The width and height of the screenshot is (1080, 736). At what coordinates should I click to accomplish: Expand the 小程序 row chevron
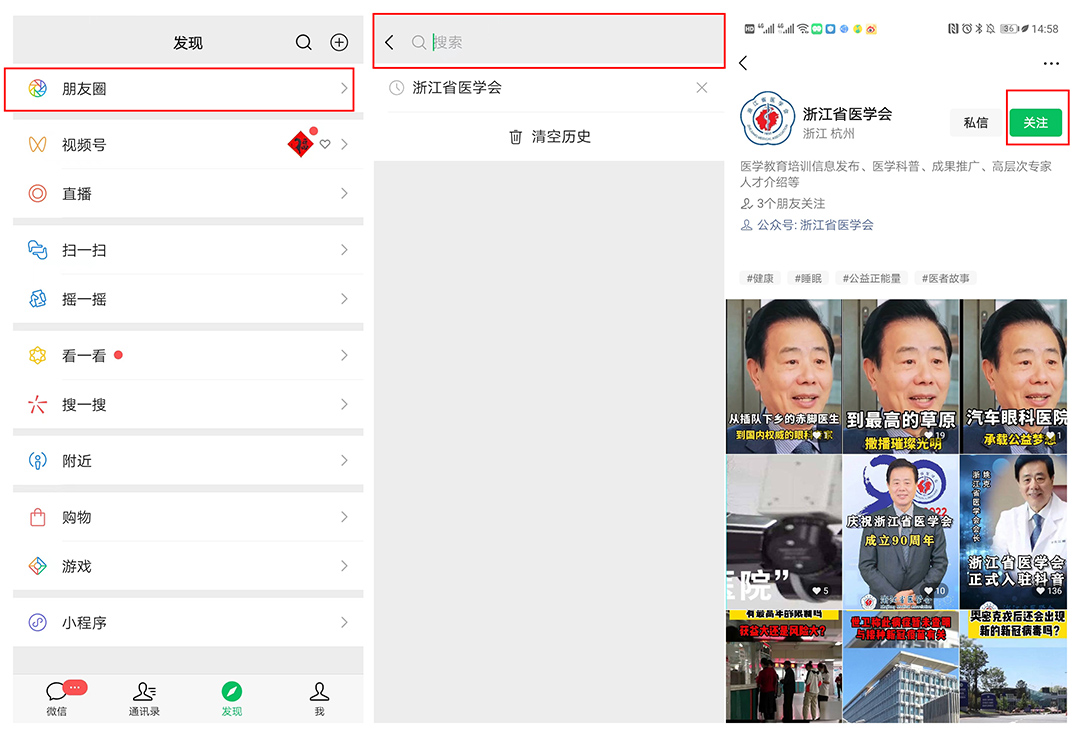[344, 622]
